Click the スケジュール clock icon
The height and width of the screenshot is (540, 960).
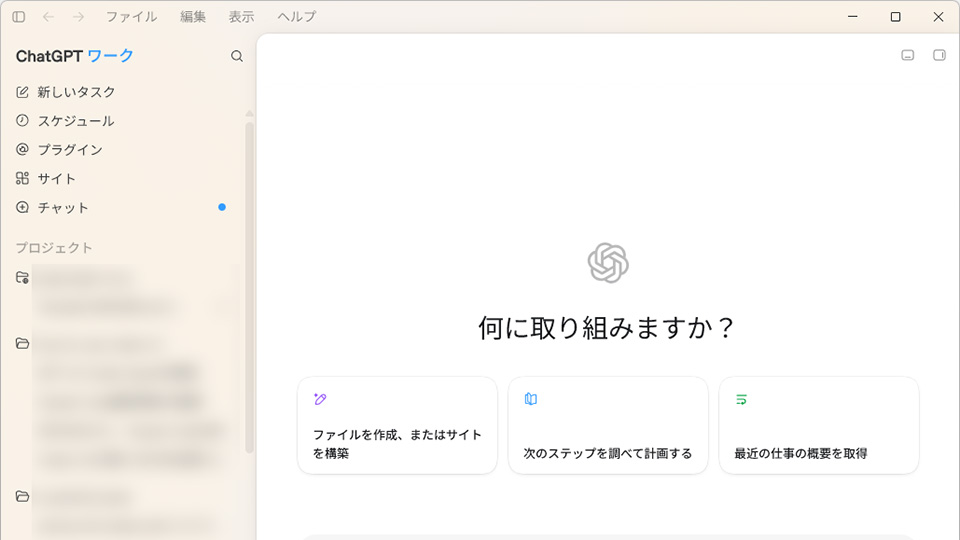pos(22,121)
